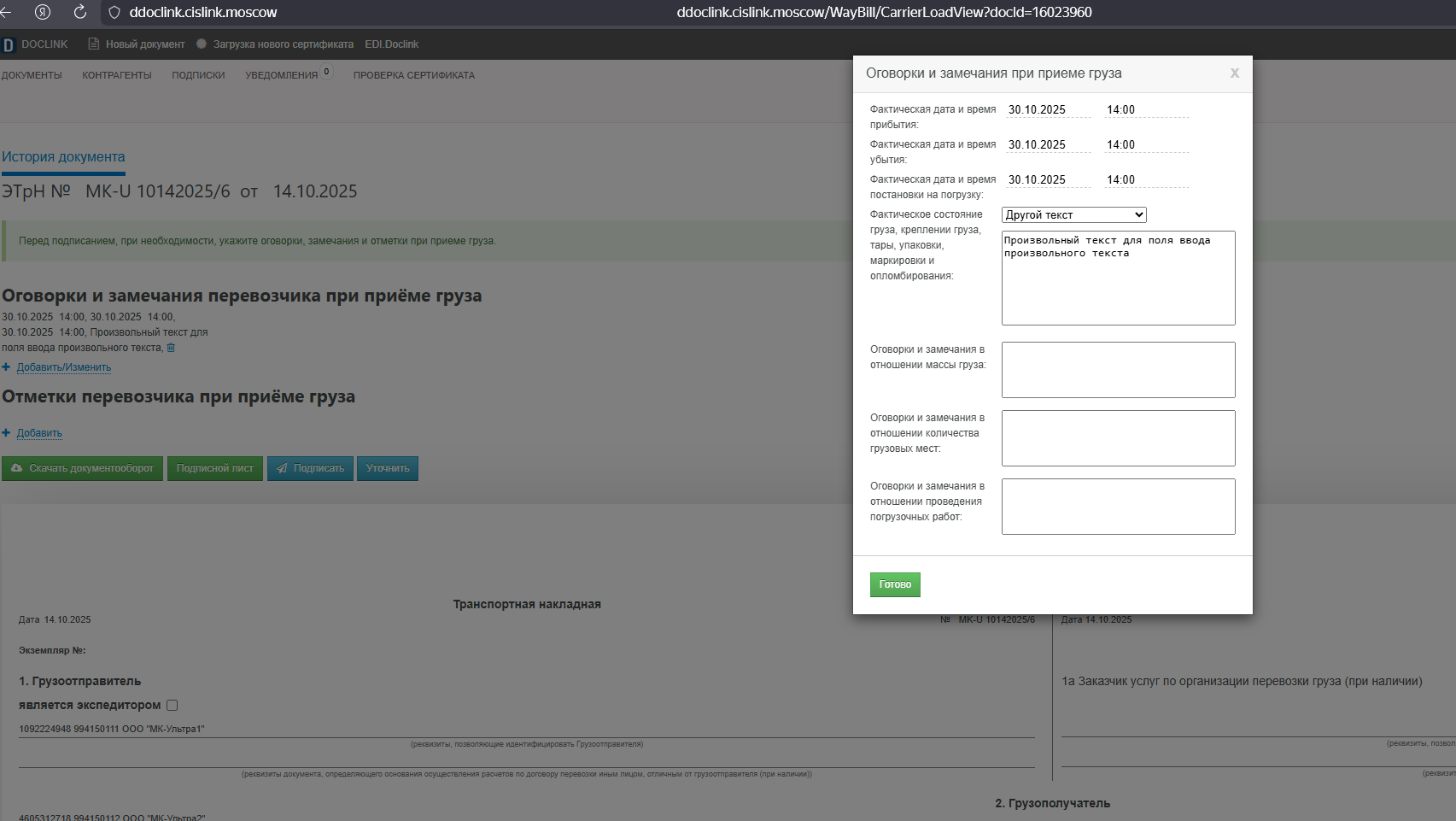Open the УВЕДОМЛЕНИЯ menu
This screenshot has height=821, width=1456.
[282, 75]
